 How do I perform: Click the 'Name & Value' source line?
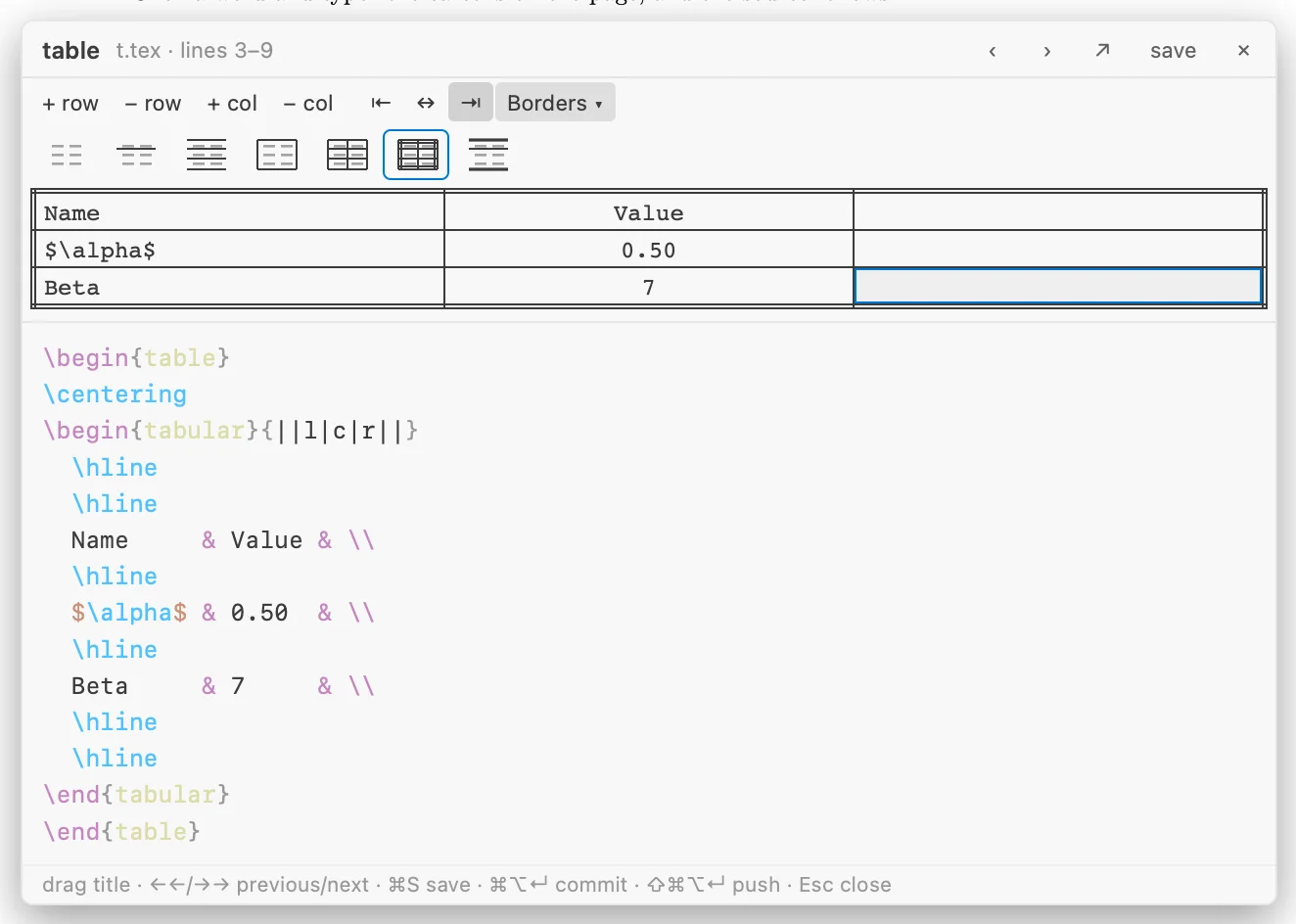click(x=223, y=540)
